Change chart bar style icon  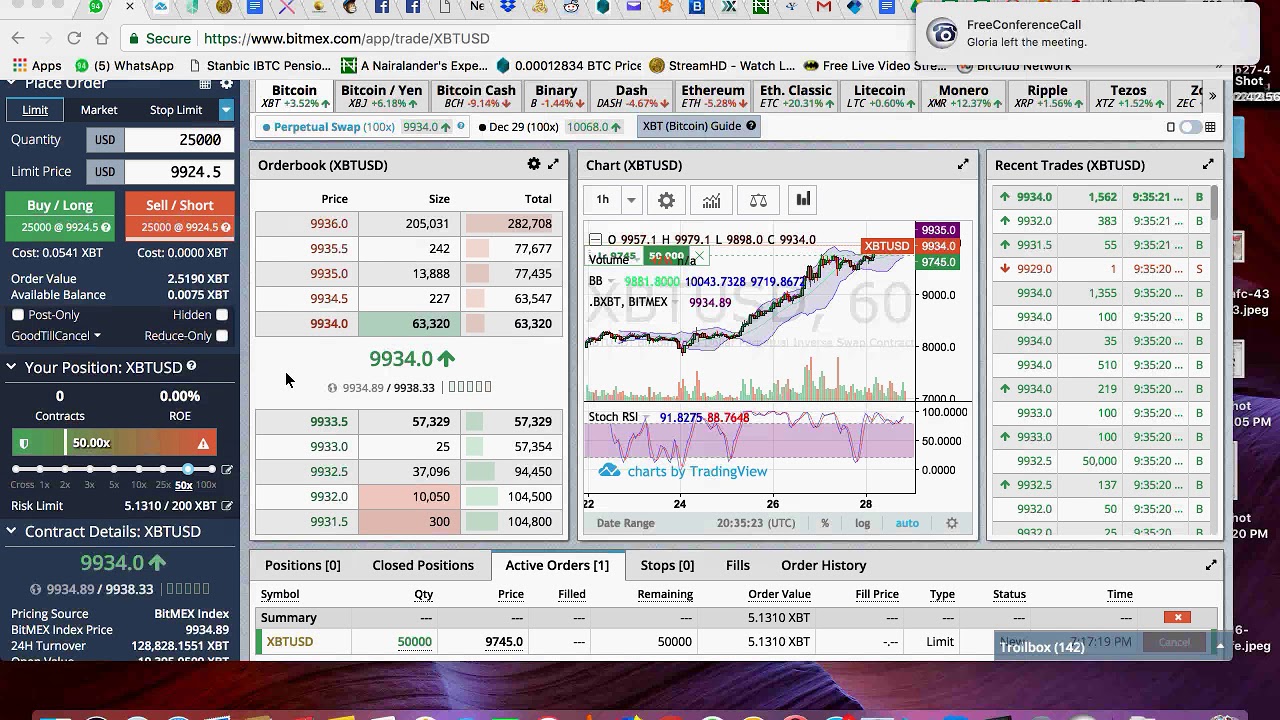(x=803, y=200)
